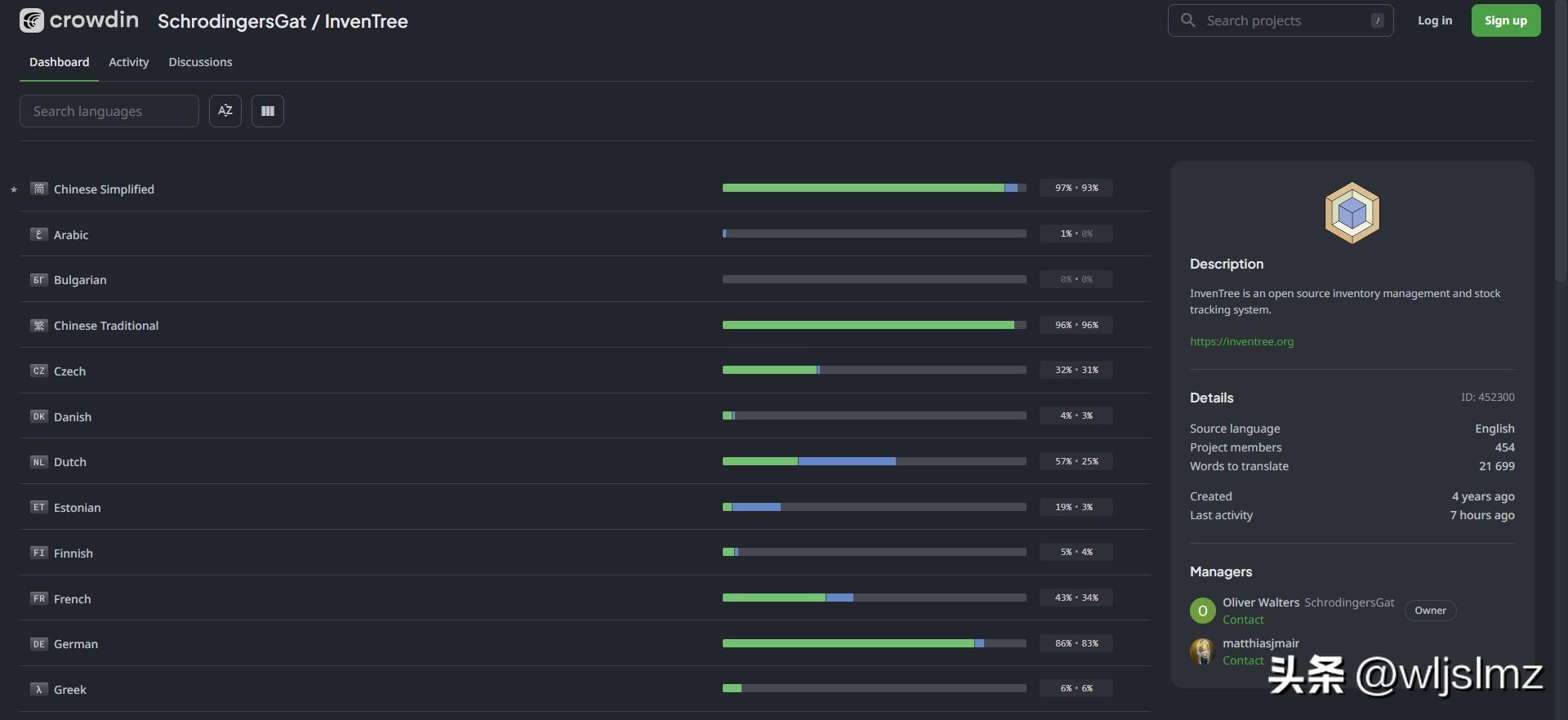This screenshot has height=720, width=1568.
Task: Select the Dashboard tab
Action: point(60,62)
